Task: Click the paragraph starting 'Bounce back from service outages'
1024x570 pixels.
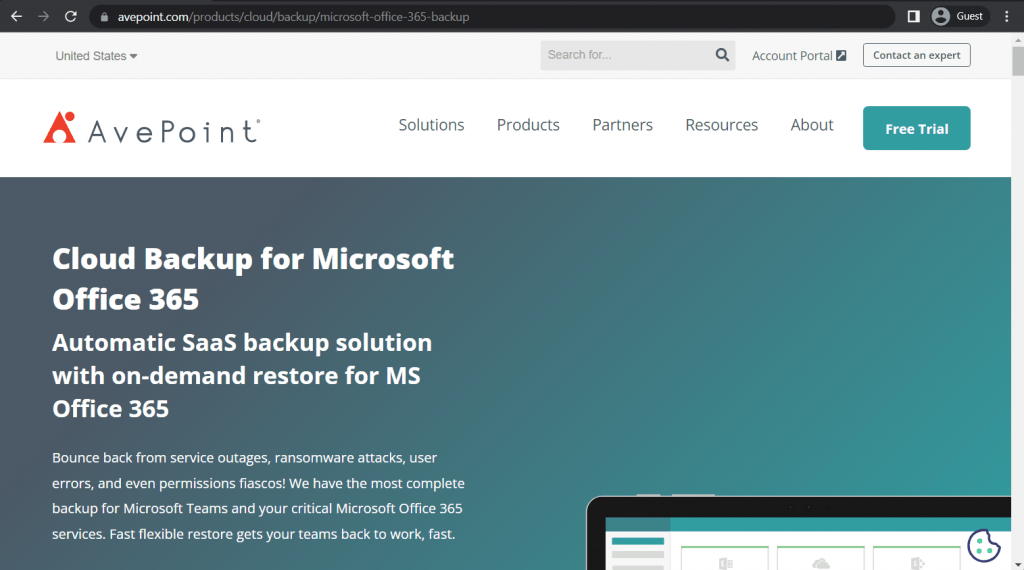Action: coord(258,496)
